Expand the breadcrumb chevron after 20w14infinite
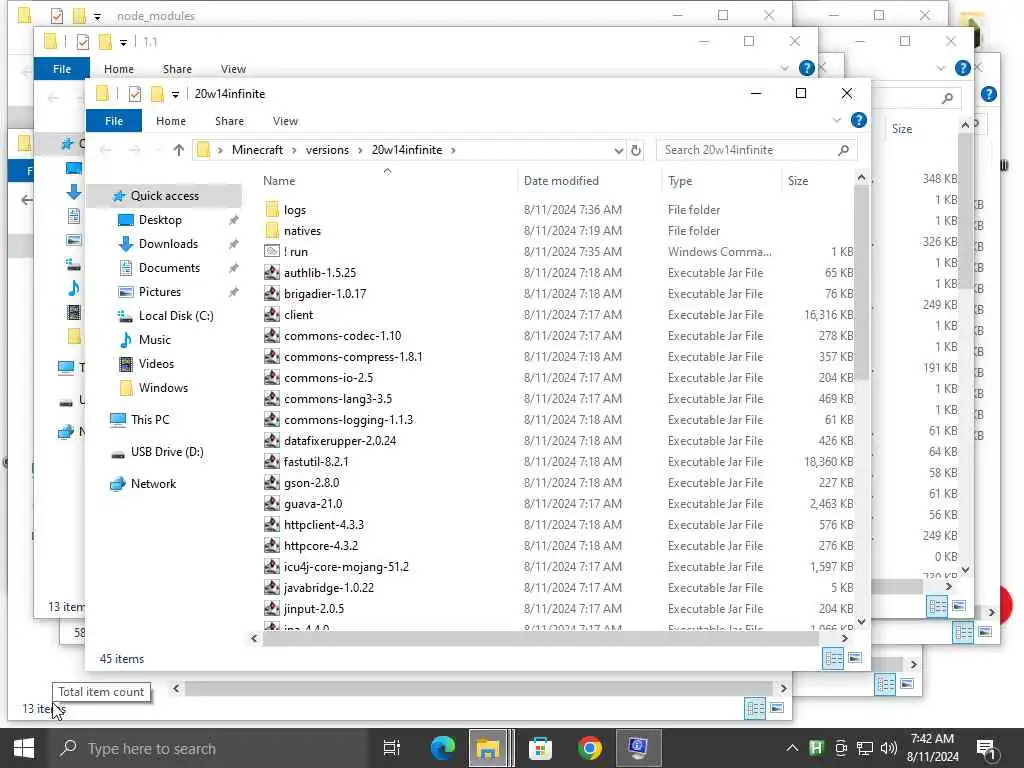This screenshot has width=1024, height=768. tap(453, 150)
